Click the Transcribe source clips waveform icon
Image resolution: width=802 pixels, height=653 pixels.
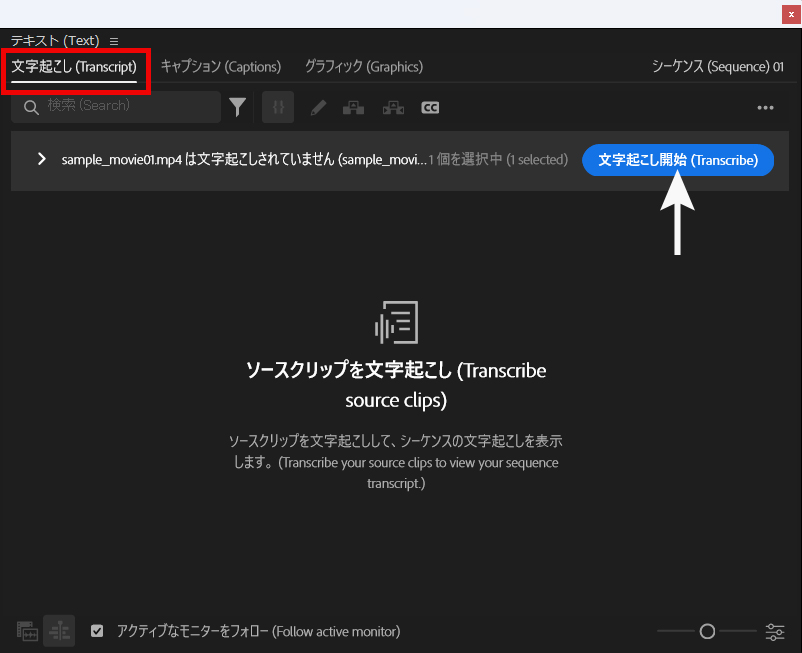[396, 323]
